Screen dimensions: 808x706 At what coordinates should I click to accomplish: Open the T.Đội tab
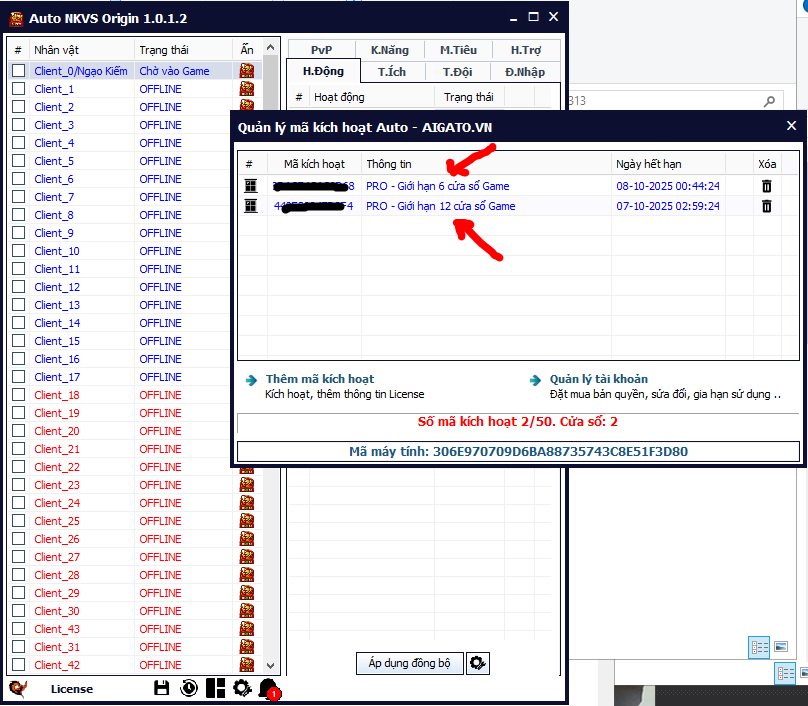pos(458,72)
